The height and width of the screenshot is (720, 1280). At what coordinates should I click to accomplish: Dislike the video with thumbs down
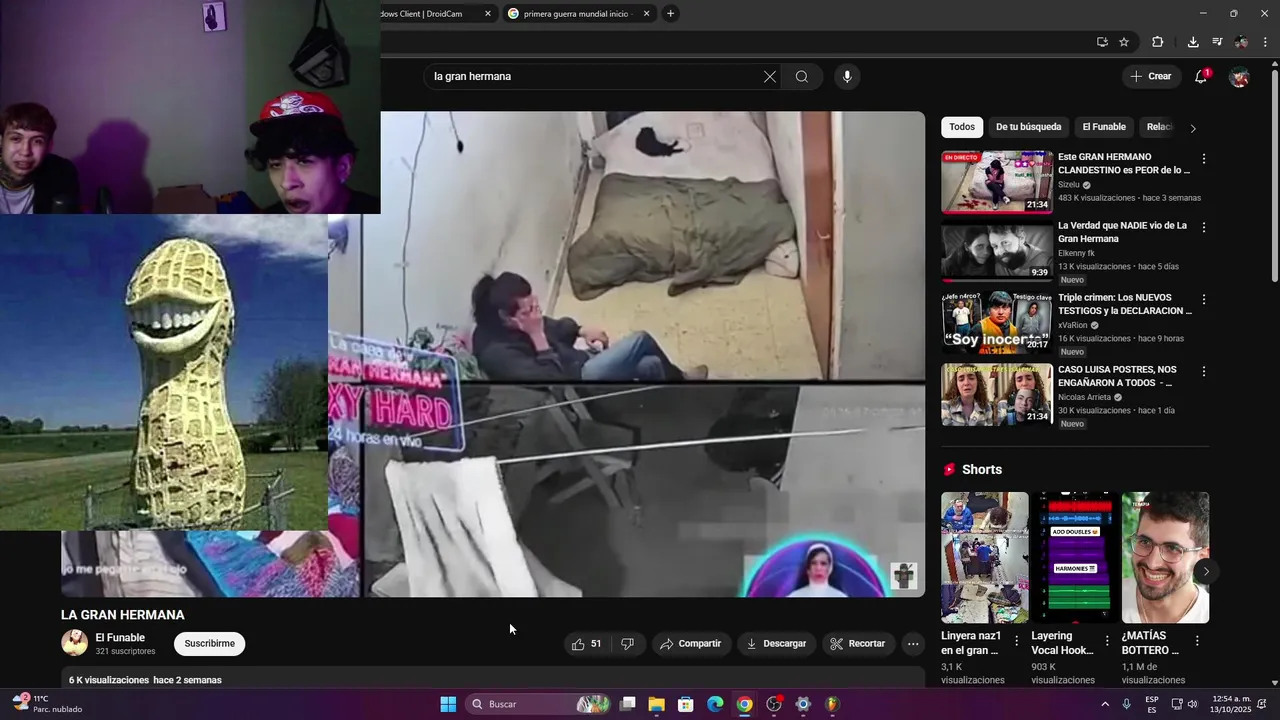pos(627,644)
